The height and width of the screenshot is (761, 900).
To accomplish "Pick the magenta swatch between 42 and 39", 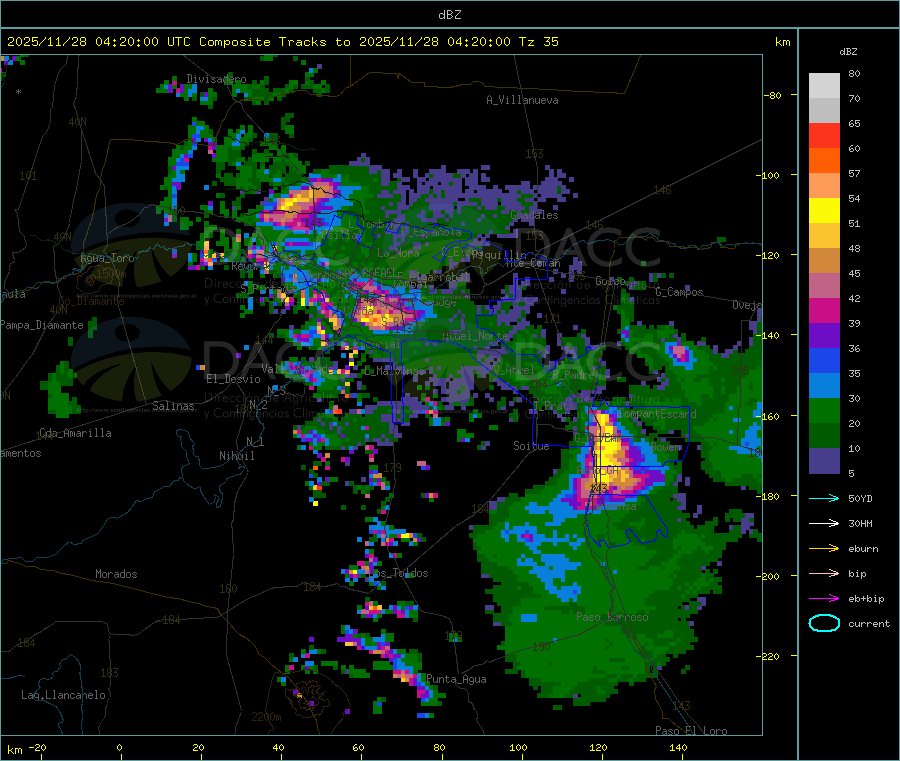I will click(x=824, y=310).
